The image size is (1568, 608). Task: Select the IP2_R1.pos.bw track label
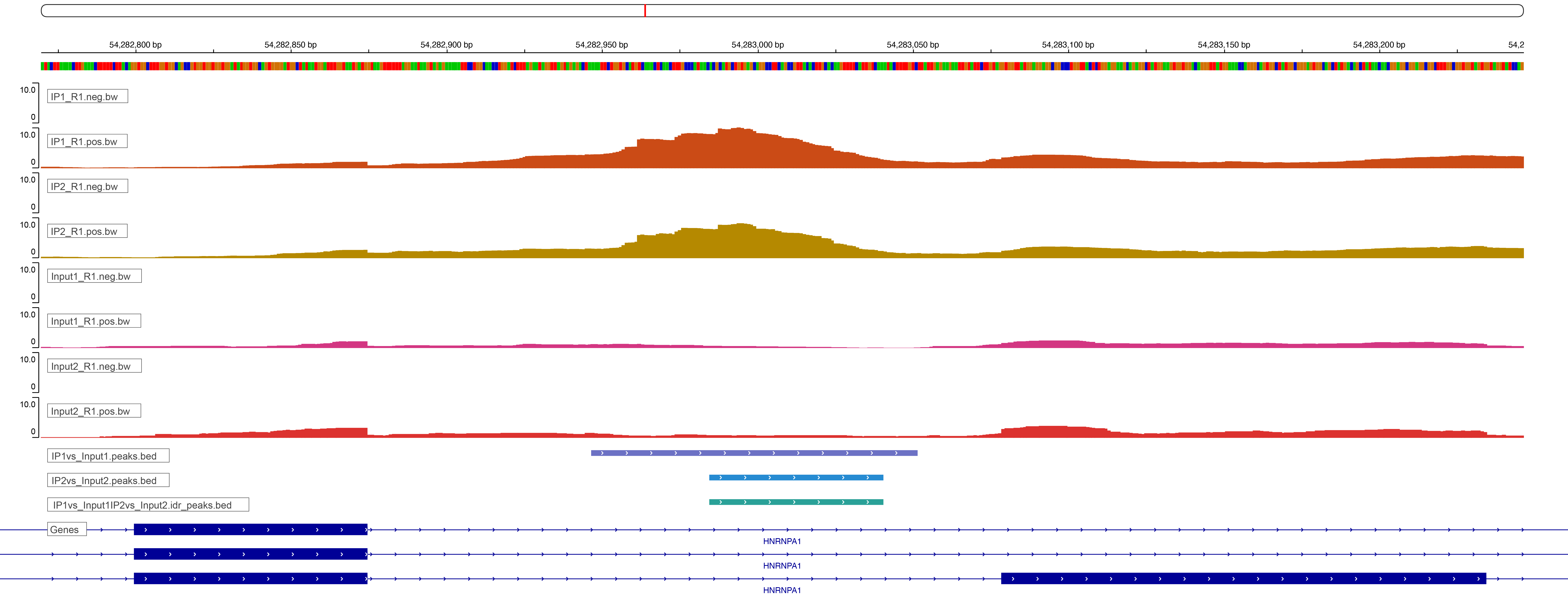pos(88,231)
